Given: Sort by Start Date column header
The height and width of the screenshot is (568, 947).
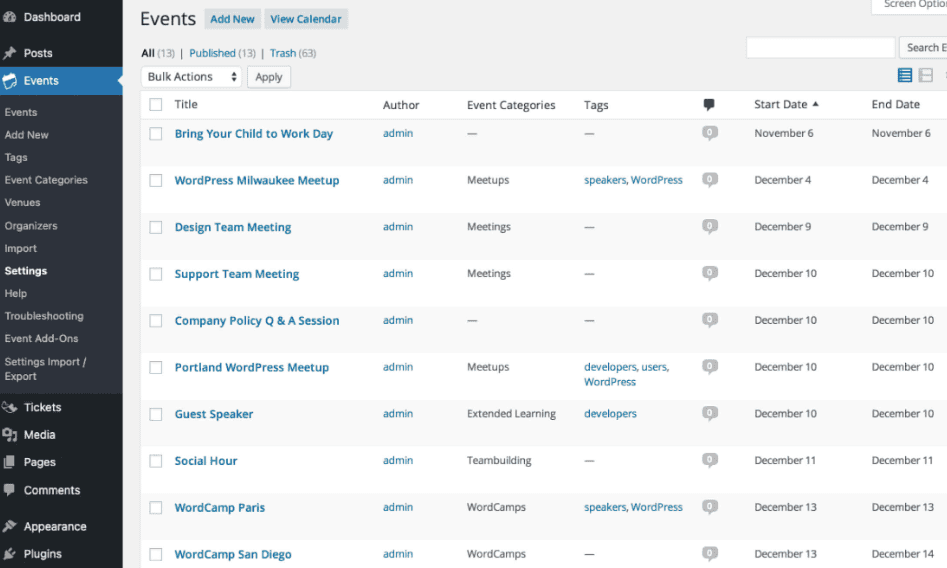Looking at the screenshot, I should click(x=786, y=104).
